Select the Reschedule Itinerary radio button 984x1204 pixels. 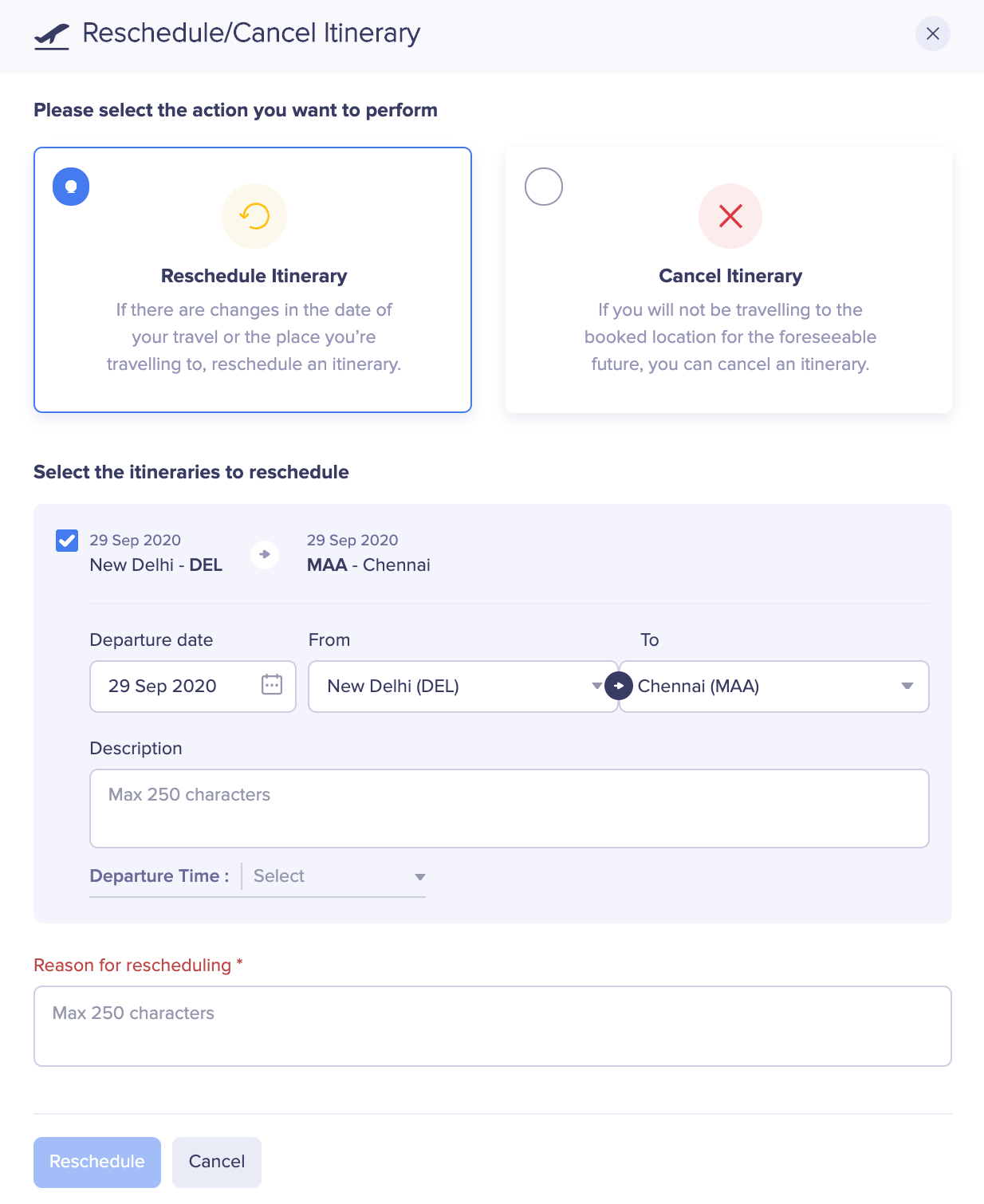[x=71, y=186]
